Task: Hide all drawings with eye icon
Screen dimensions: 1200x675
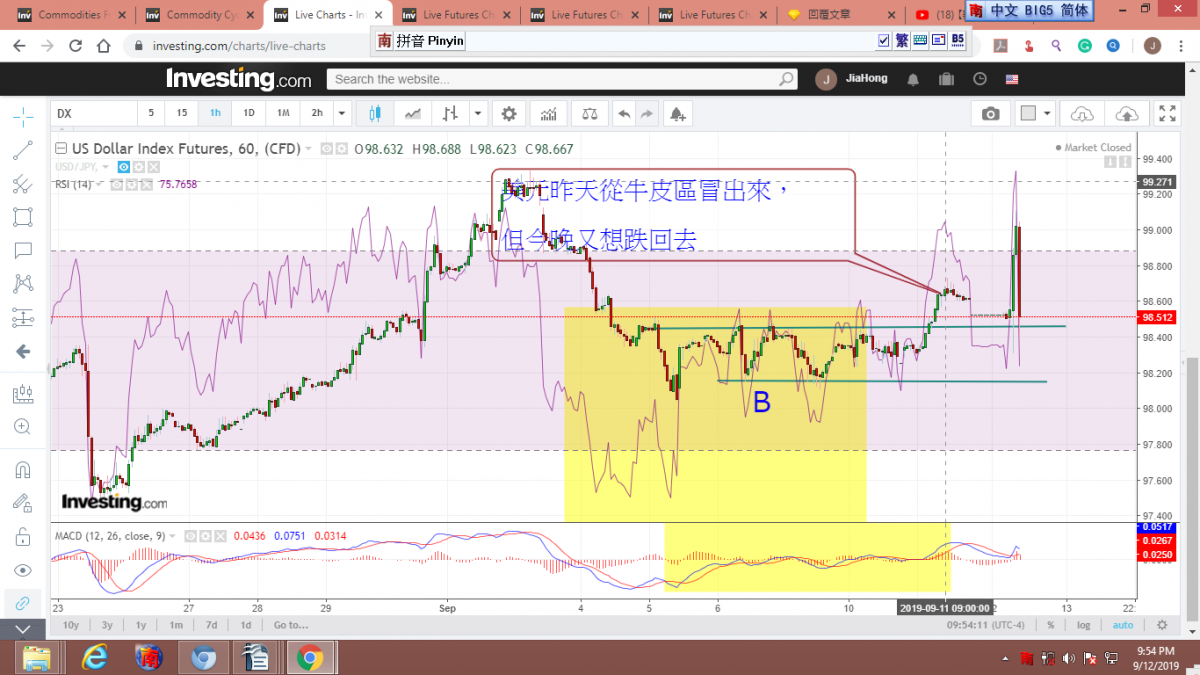Action: point(22,570)
